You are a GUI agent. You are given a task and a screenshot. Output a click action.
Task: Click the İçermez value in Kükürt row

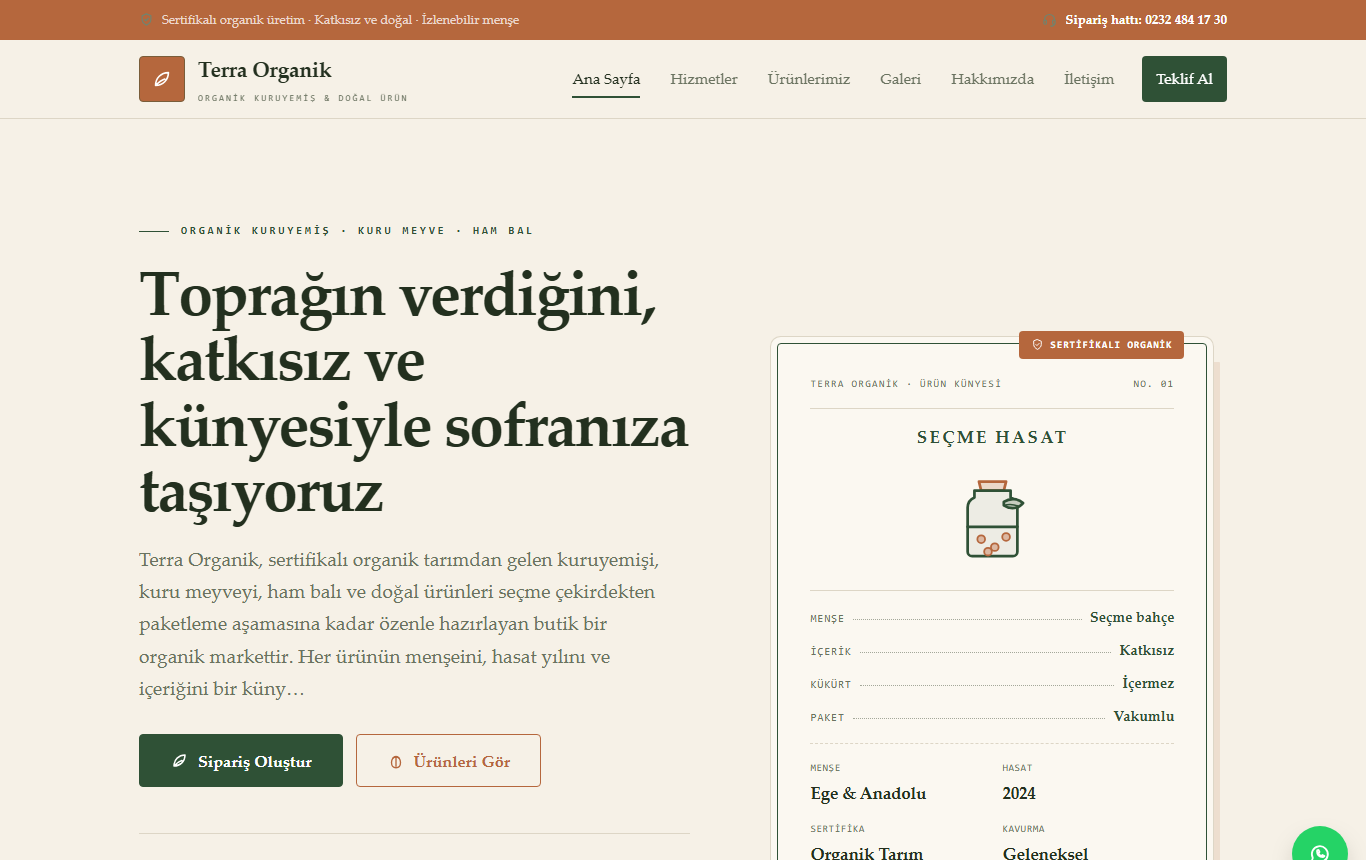click(1148, 683)
